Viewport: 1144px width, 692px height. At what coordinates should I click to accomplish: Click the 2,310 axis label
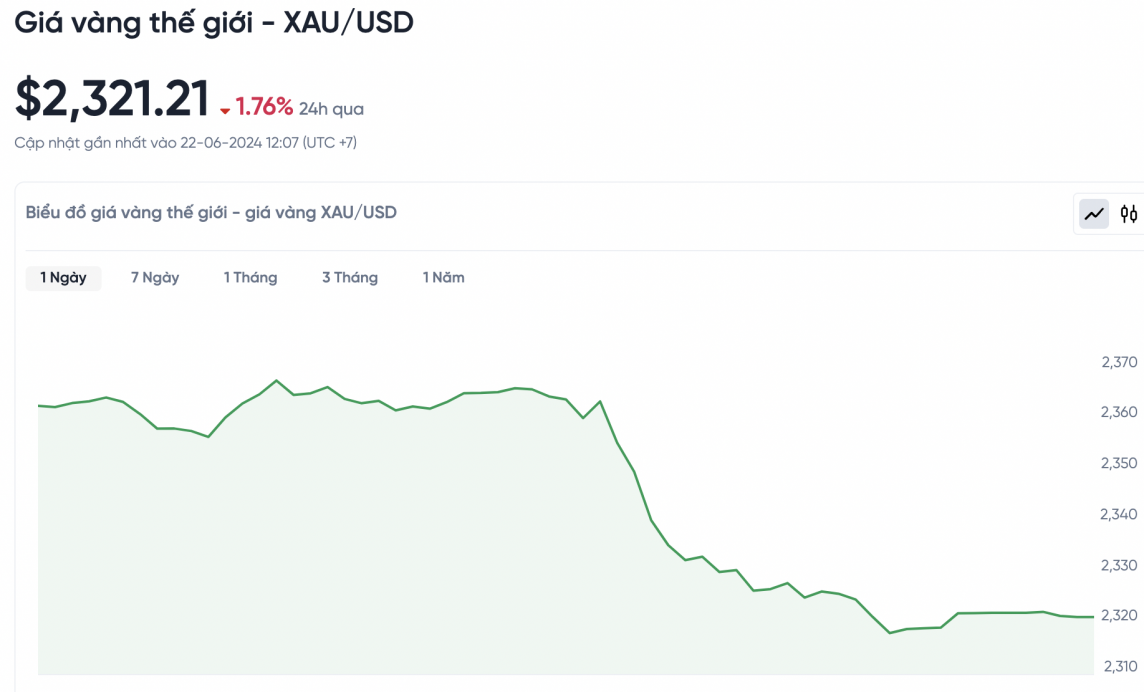(1119, 666)
